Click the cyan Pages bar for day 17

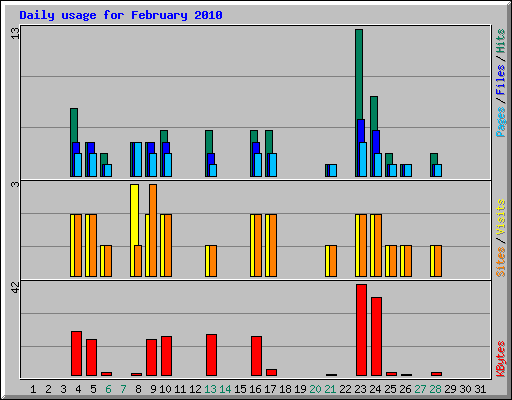coord(273,165)
